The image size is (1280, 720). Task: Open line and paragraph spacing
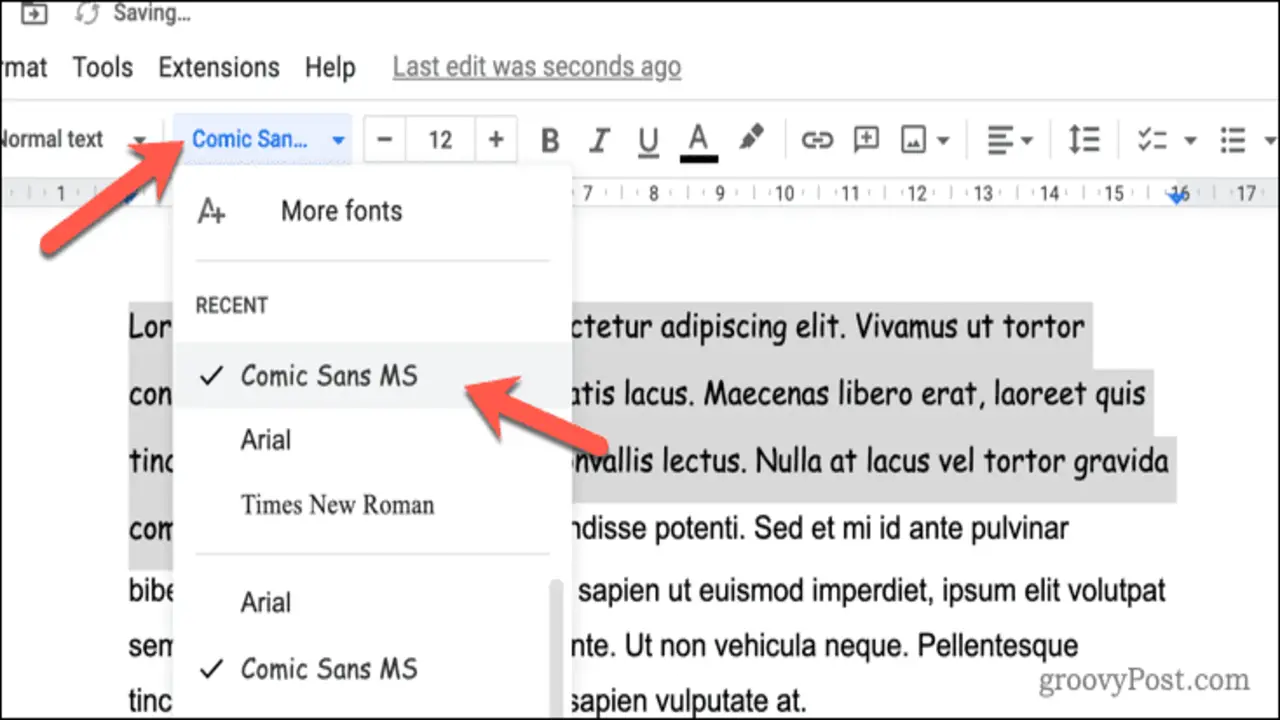(x=1084, y=140)
